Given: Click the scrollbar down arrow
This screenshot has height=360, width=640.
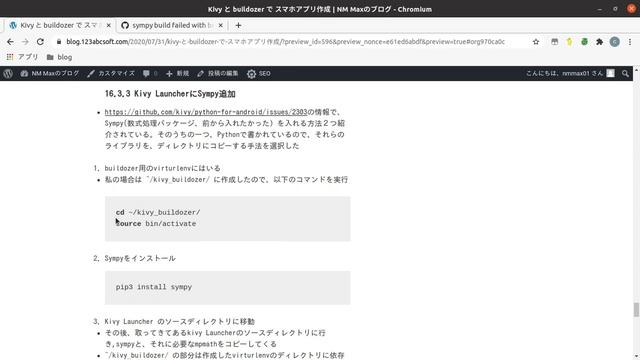Looking at the screenshot, I should point(636,357).
